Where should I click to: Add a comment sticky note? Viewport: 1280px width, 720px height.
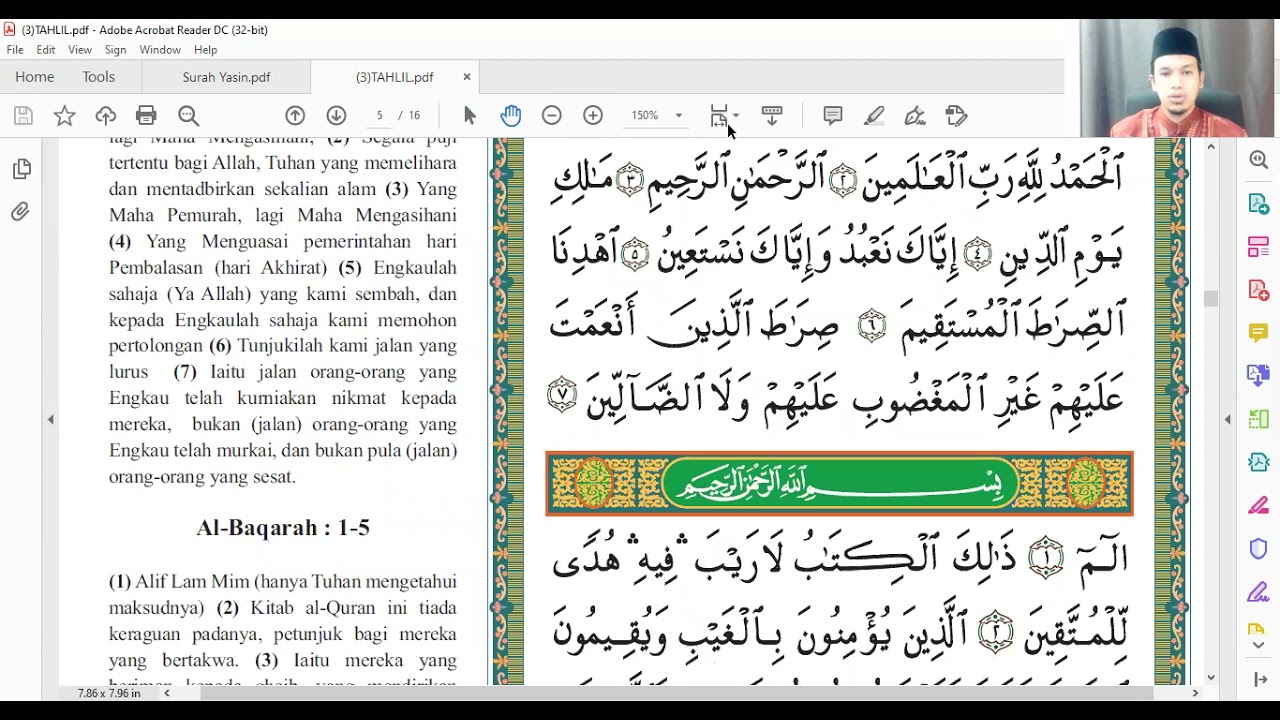pyautogui.click(x=833, y=116)
